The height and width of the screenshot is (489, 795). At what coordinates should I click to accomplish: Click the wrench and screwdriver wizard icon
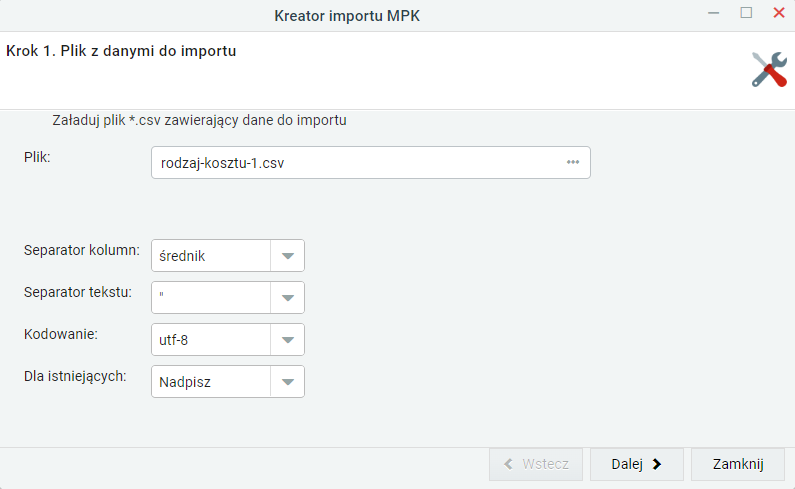[769, 69]
